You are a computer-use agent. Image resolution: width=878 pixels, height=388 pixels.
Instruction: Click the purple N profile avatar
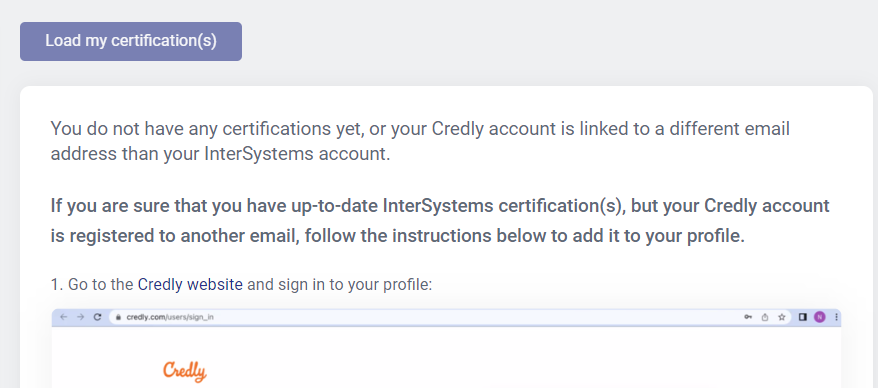tap(820, 317)
